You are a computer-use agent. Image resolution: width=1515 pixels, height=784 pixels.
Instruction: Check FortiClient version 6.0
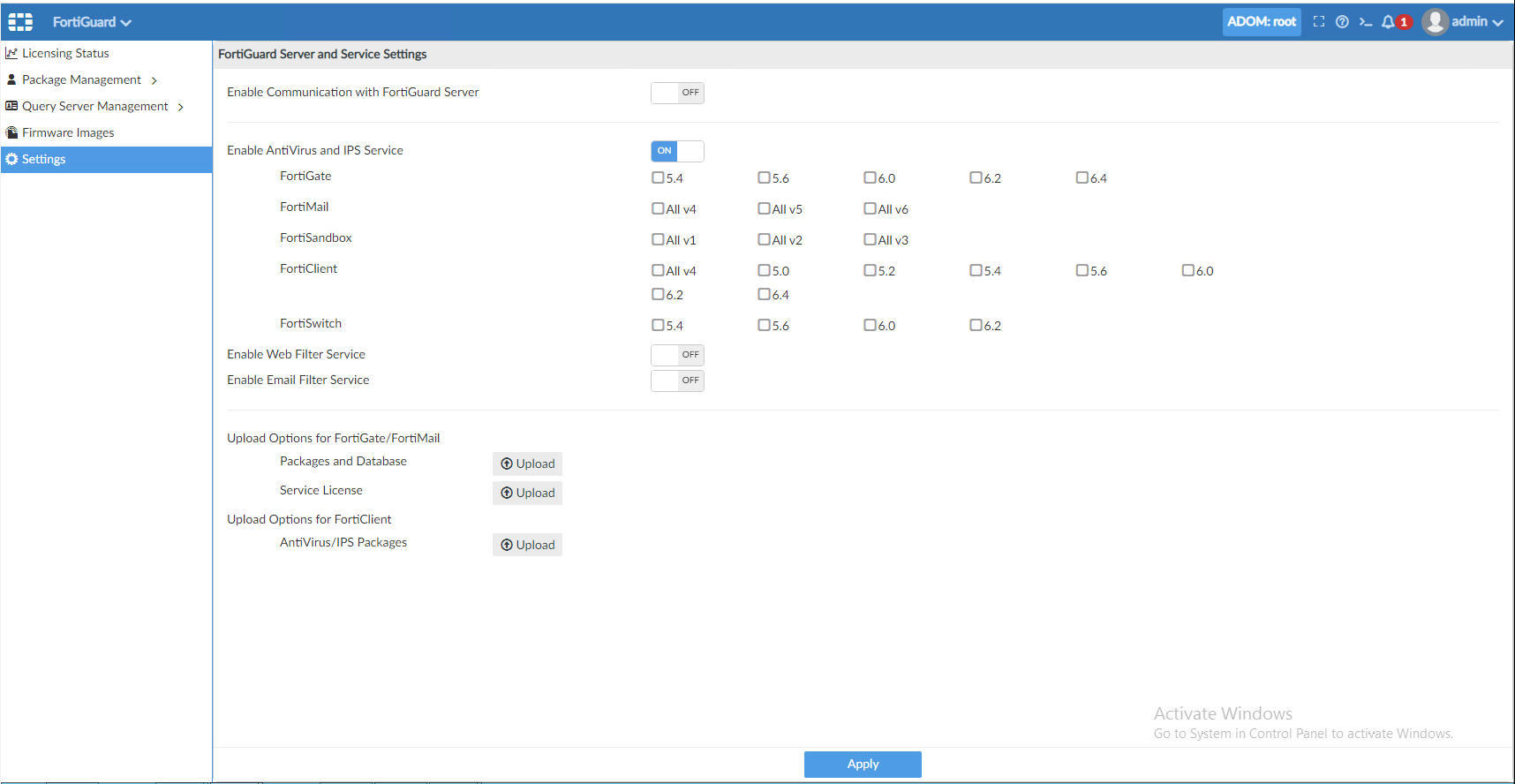[1187, 270]
